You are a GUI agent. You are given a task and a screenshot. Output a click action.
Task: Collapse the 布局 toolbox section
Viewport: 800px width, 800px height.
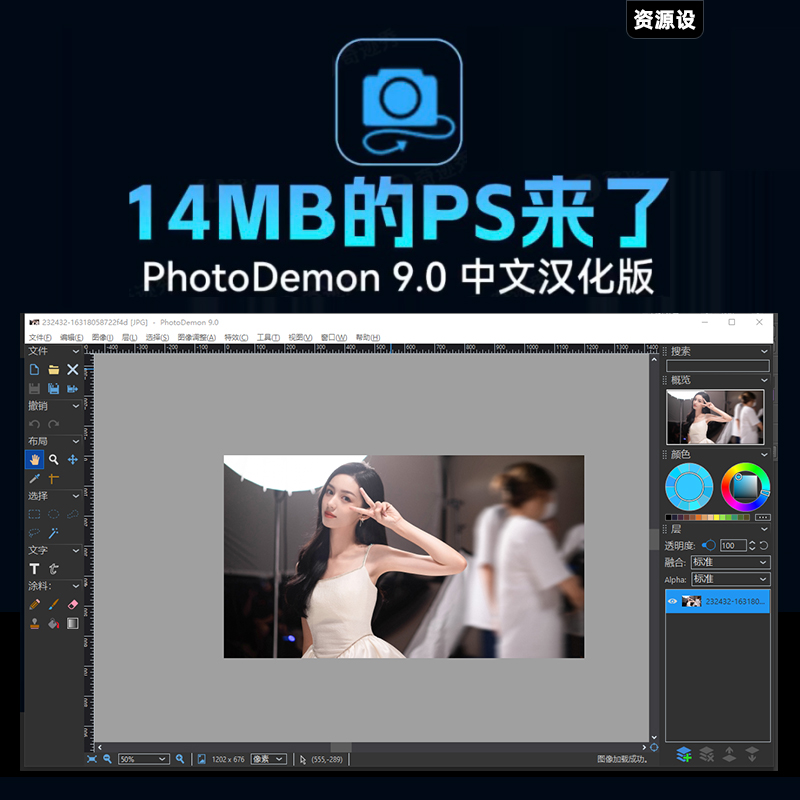point(76,441)
